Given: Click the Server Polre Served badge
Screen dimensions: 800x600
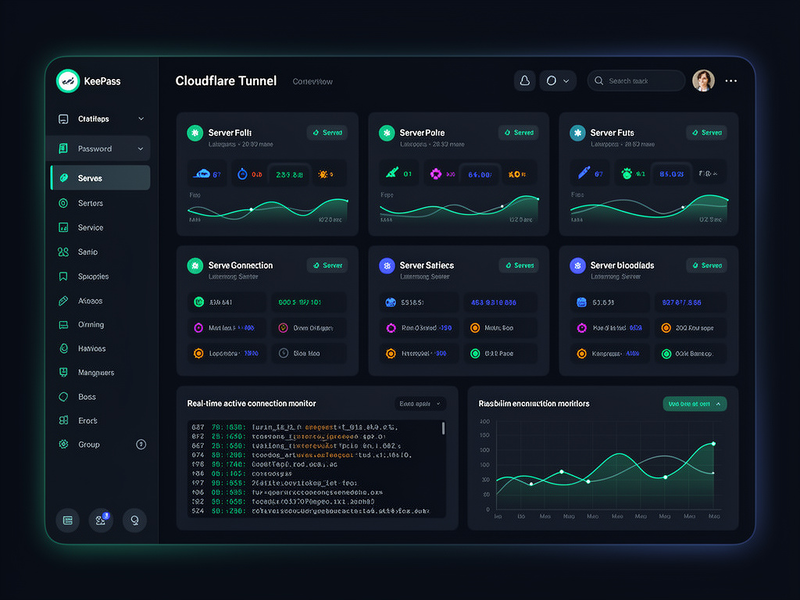Looking at the screenshot, I should (518, 133).
